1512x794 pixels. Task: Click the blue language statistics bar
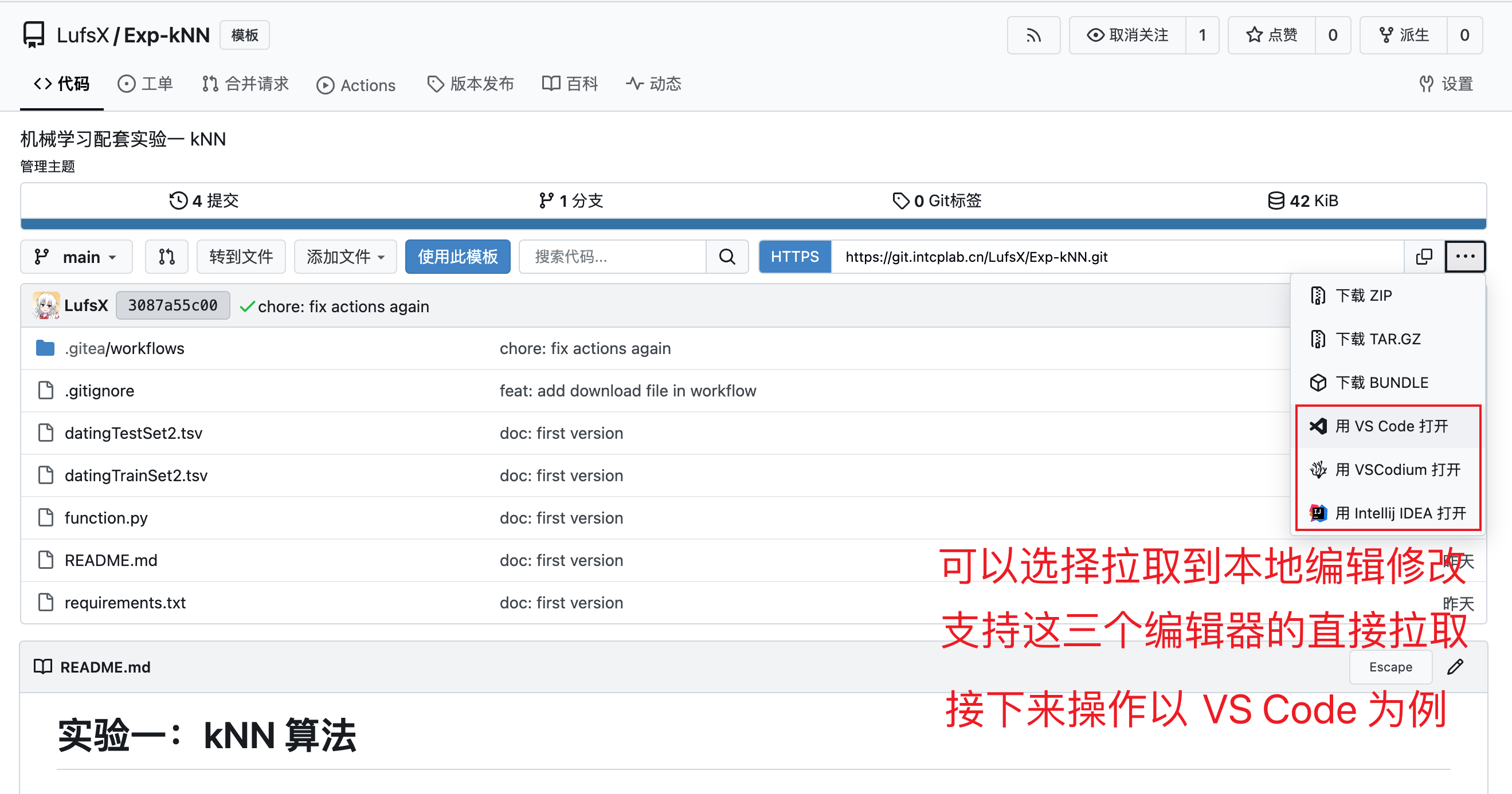pos(753,224)
